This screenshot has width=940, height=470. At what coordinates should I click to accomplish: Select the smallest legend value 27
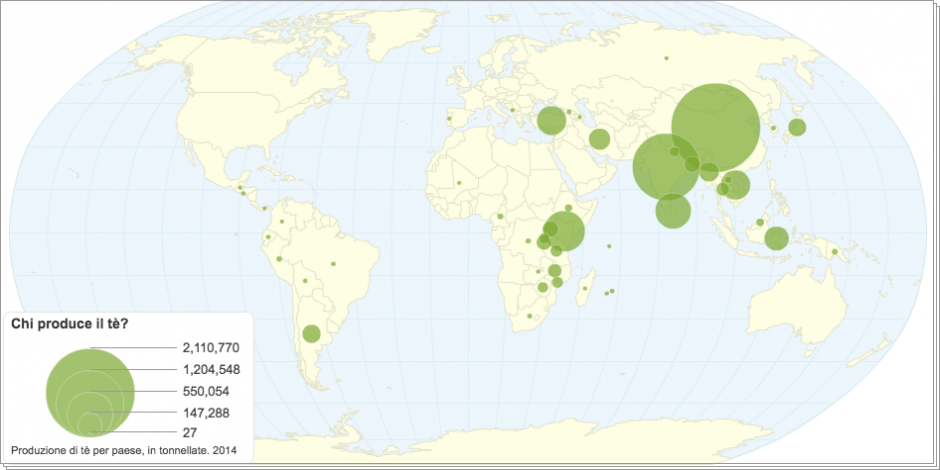[190, 433]
